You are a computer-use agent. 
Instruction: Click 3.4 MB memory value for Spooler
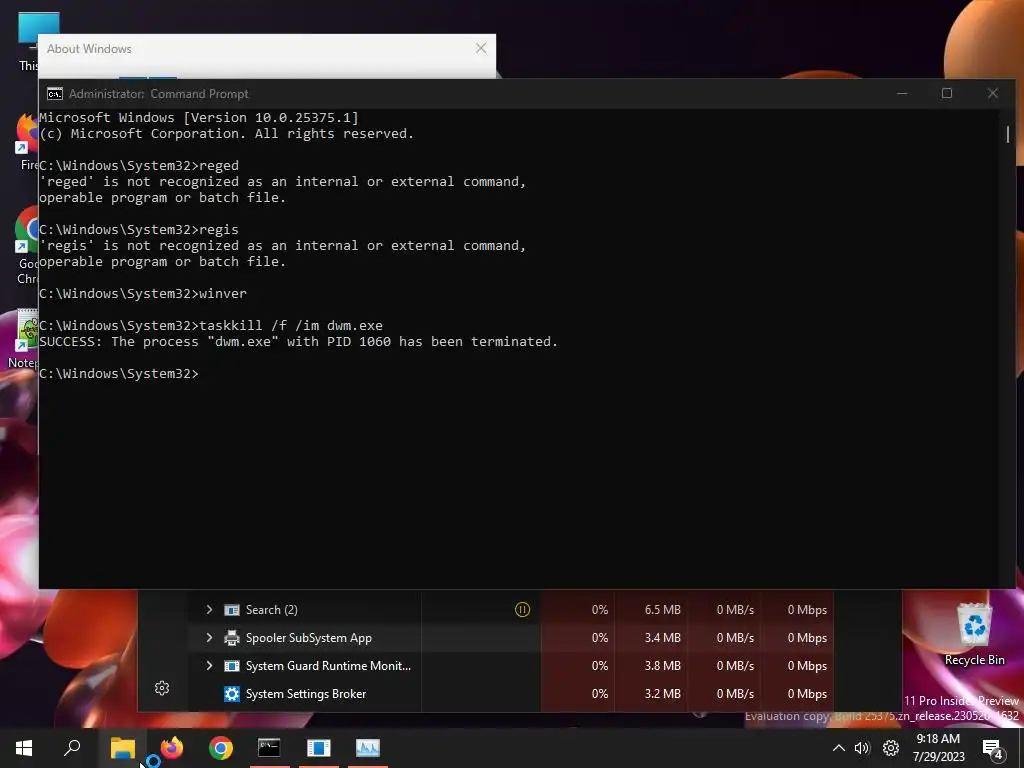[662, 637]
